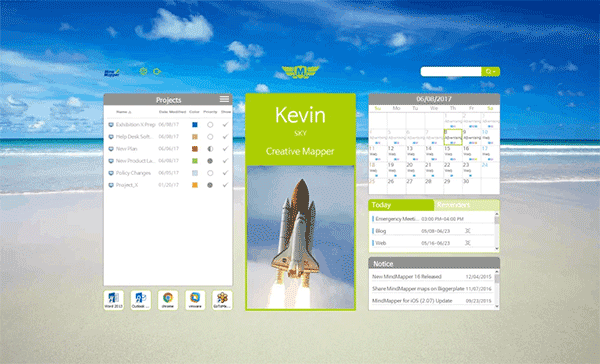
Task: Click the Blog event in Today list
Action: click(432, 231)
